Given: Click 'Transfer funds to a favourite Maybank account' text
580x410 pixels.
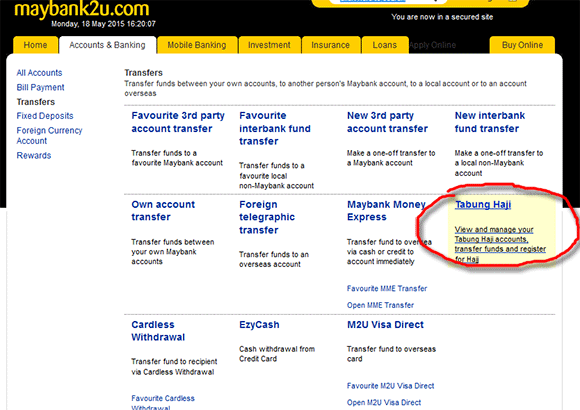Looking at the screenshot, I should tap(177, 158).
